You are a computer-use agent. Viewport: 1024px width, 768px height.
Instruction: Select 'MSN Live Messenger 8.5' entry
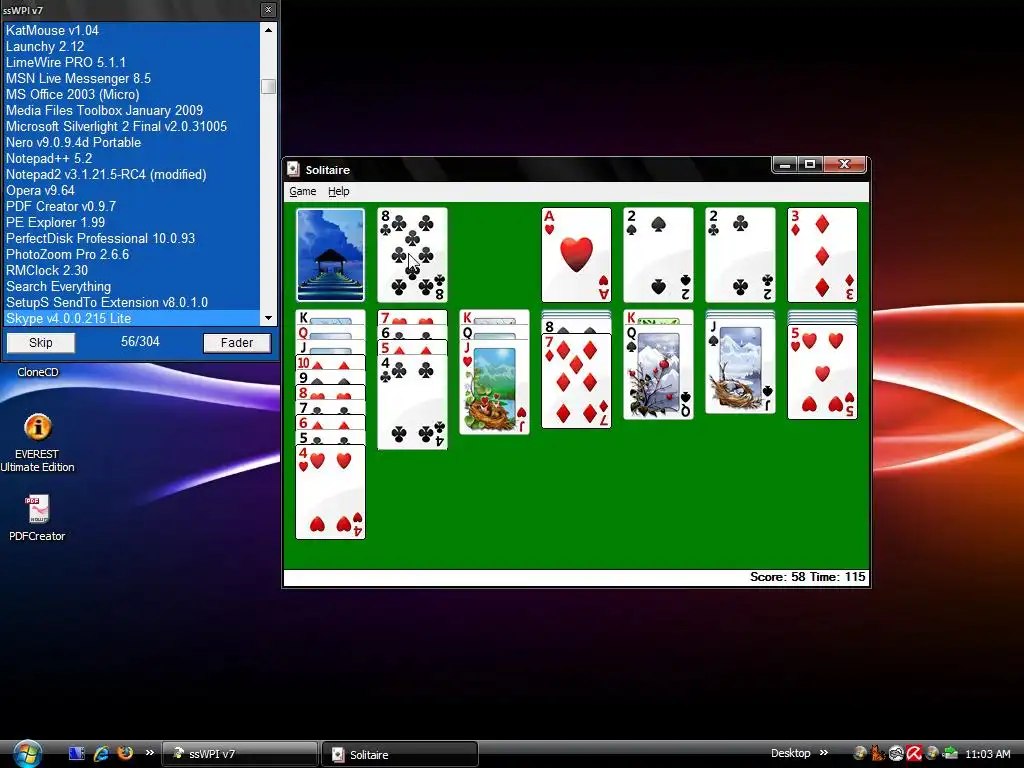point(132,78)
